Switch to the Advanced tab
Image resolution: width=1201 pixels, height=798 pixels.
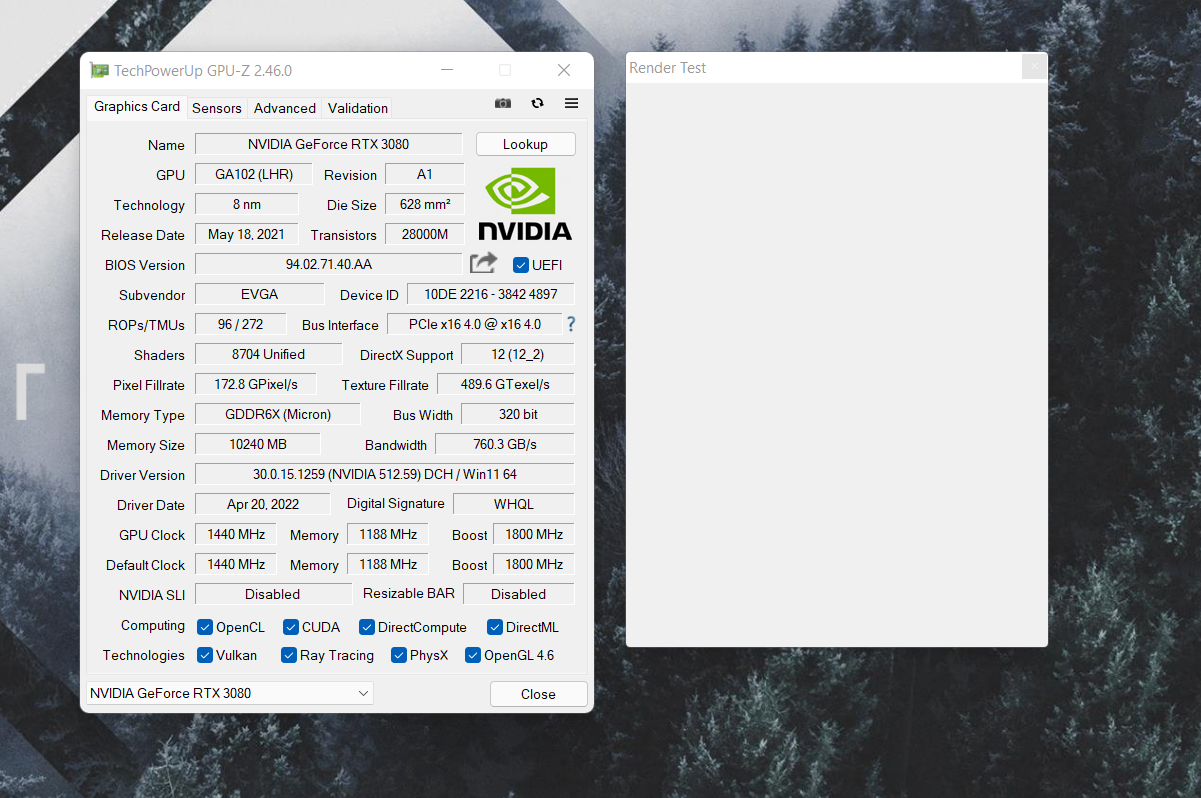285,108
